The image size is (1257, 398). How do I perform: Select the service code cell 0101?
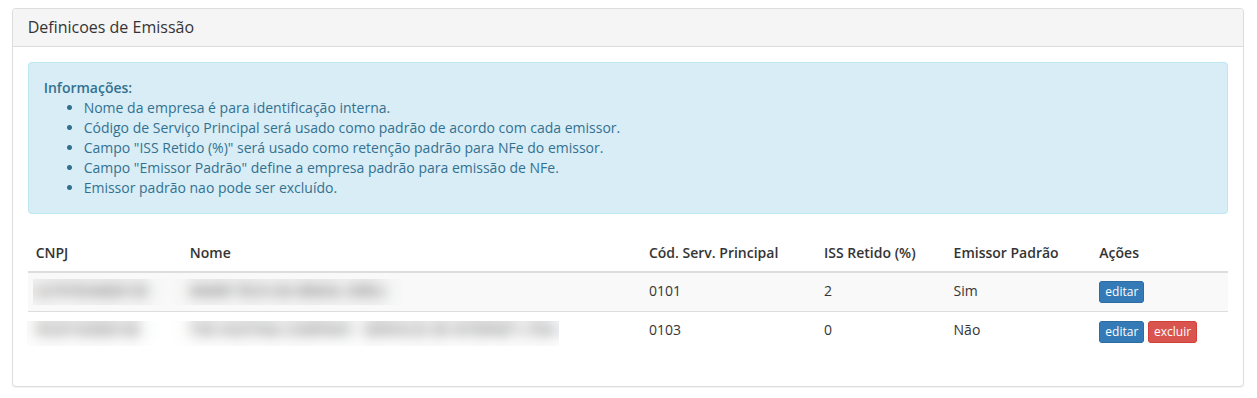tap(665, 292)
